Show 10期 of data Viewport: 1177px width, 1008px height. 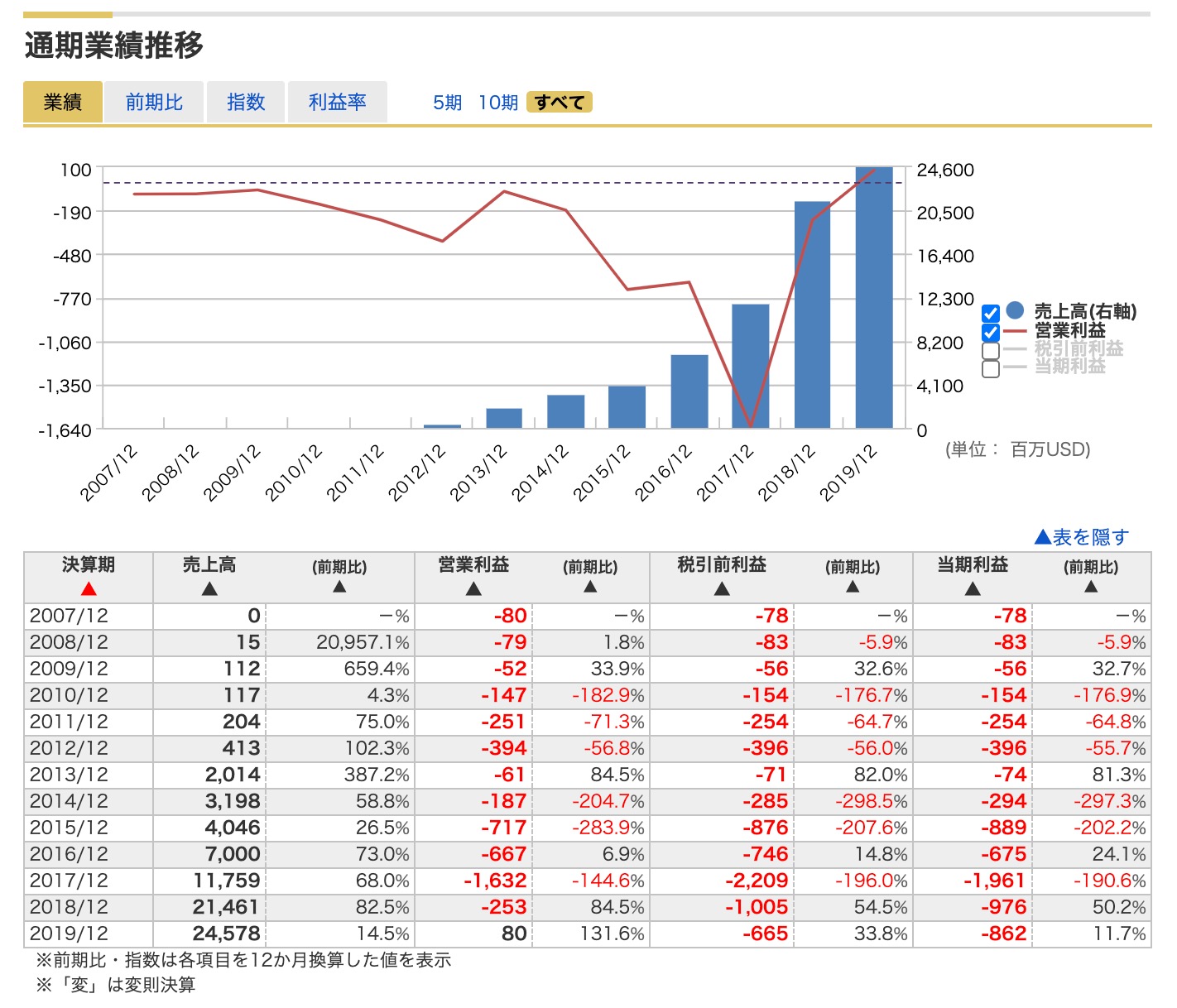click(497, 103)
